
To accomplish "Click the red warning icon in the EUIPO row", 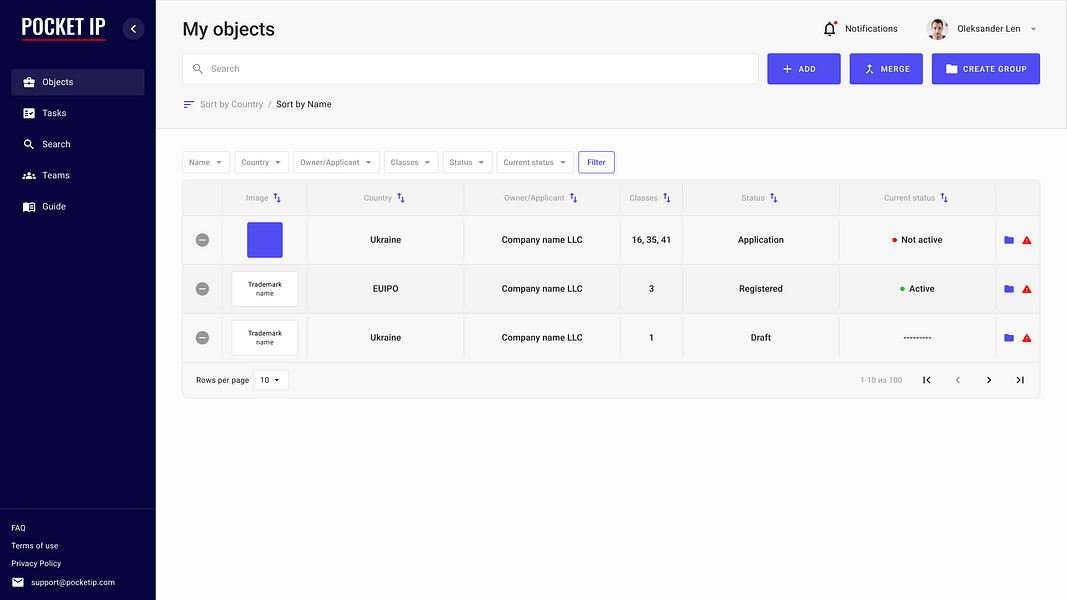I will [1027, 289].
